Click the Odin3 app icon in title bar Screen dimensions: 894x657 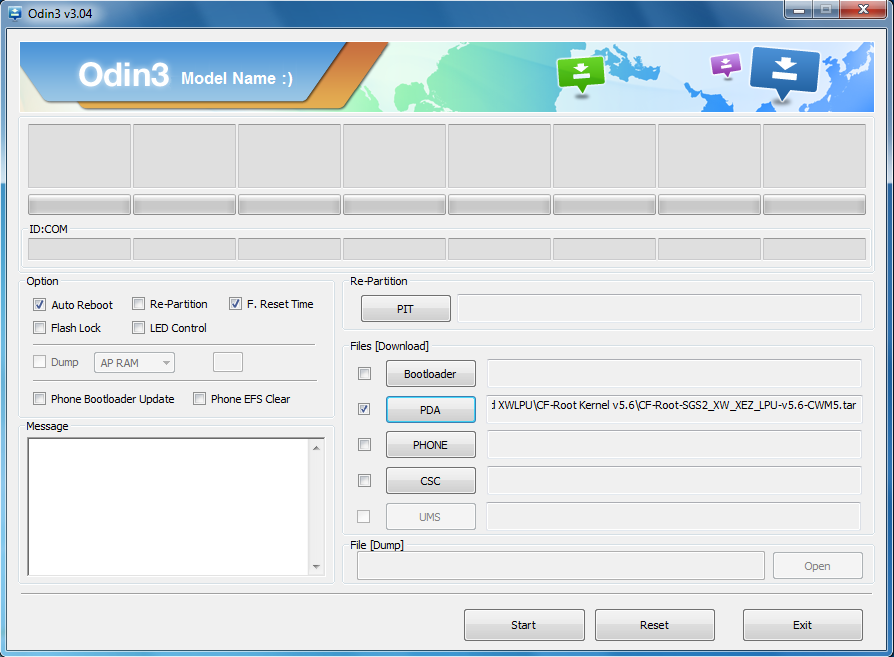pyautogui.click(x=15, y=13)
